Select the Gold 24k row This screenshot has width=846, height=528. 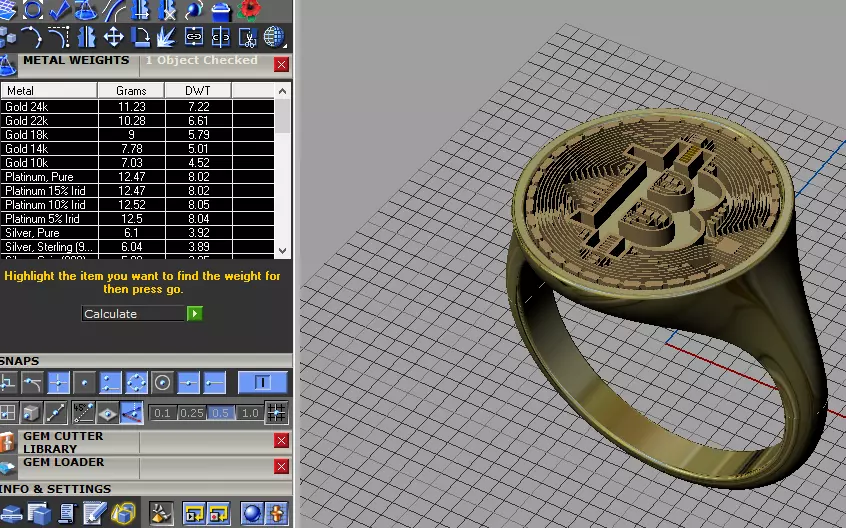(138, 107)
